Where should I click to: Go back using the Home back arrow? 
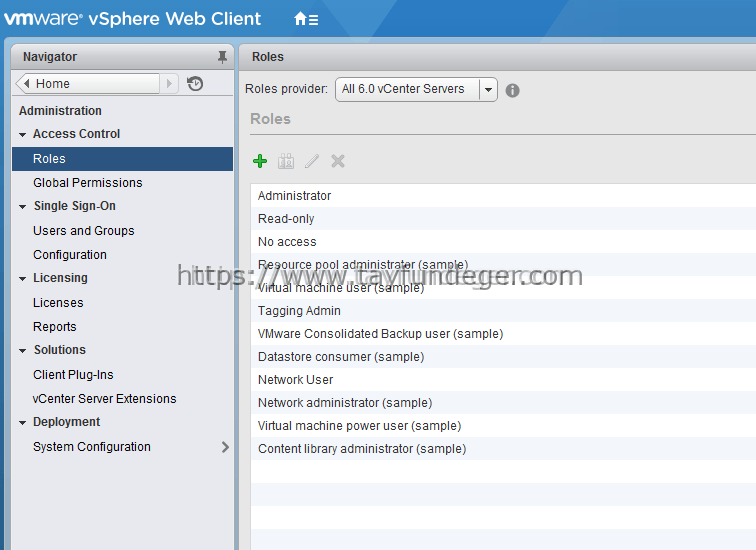point(27,83)
